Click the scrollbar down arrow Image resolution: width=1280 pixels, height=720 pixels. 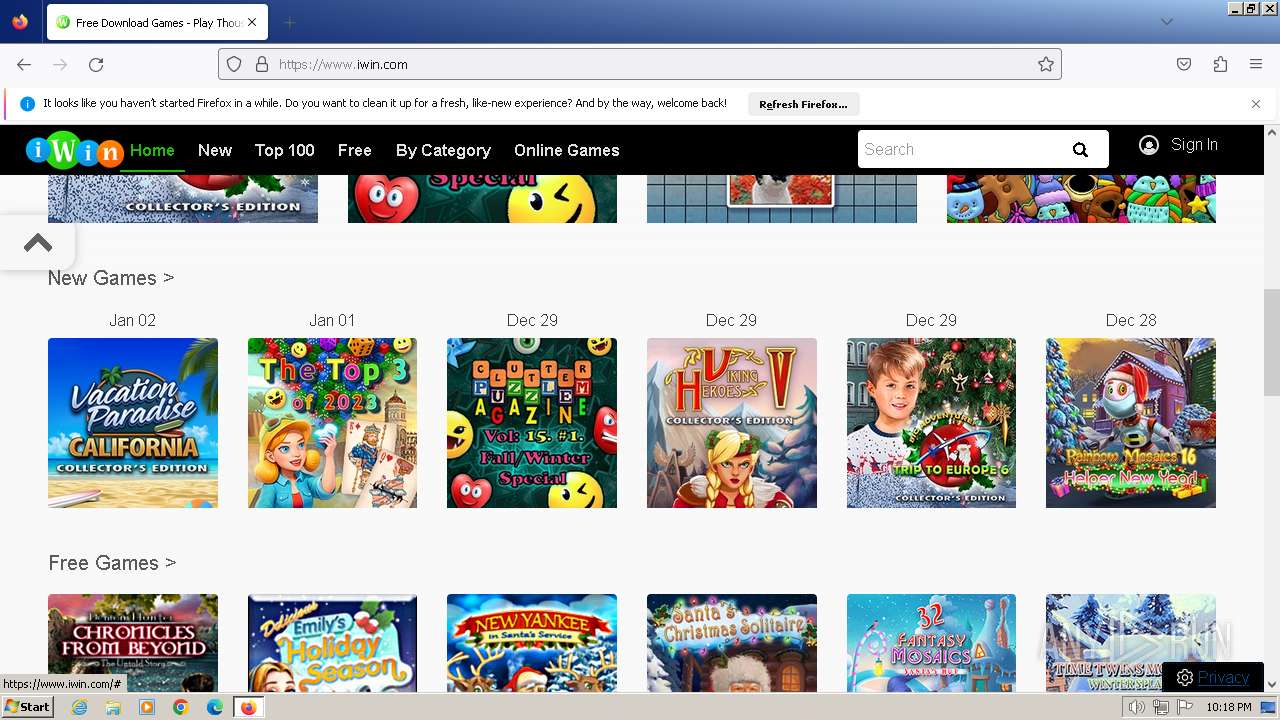tap(1272, 684)
